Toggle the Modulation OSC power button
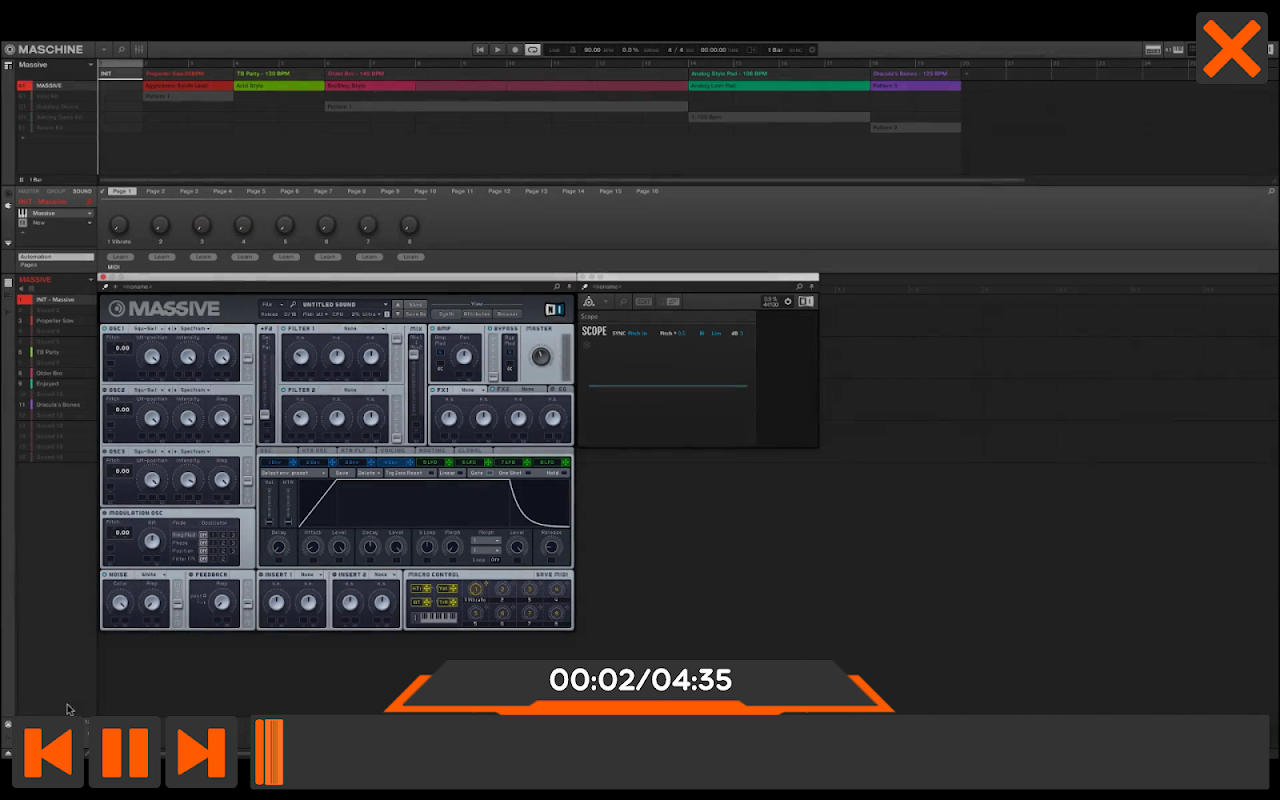The image size is (1280, 800). coord(105,513)
